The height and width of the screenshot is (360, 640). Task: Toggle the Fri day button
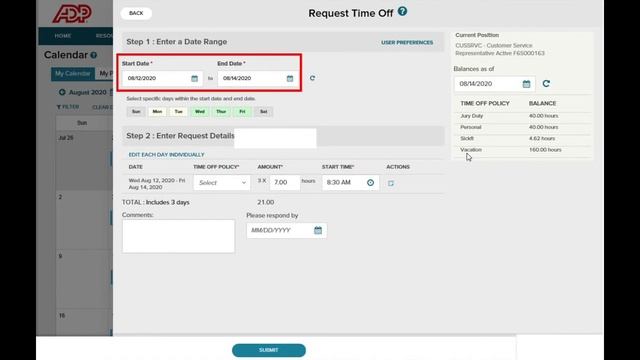[242, 111]
